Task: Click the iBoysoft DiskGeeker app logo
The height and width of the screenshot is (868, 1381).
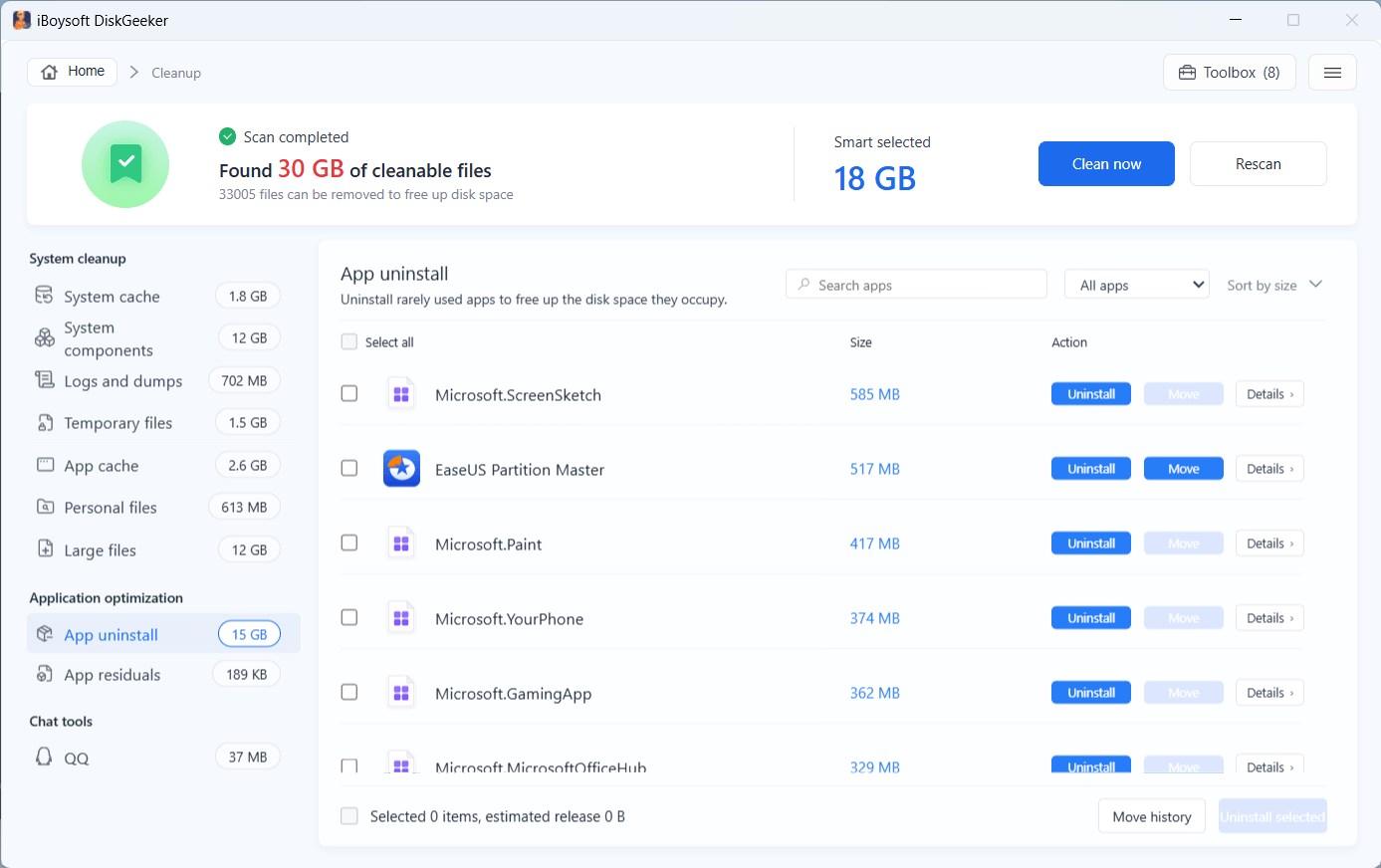Action: tap(21, 20)
